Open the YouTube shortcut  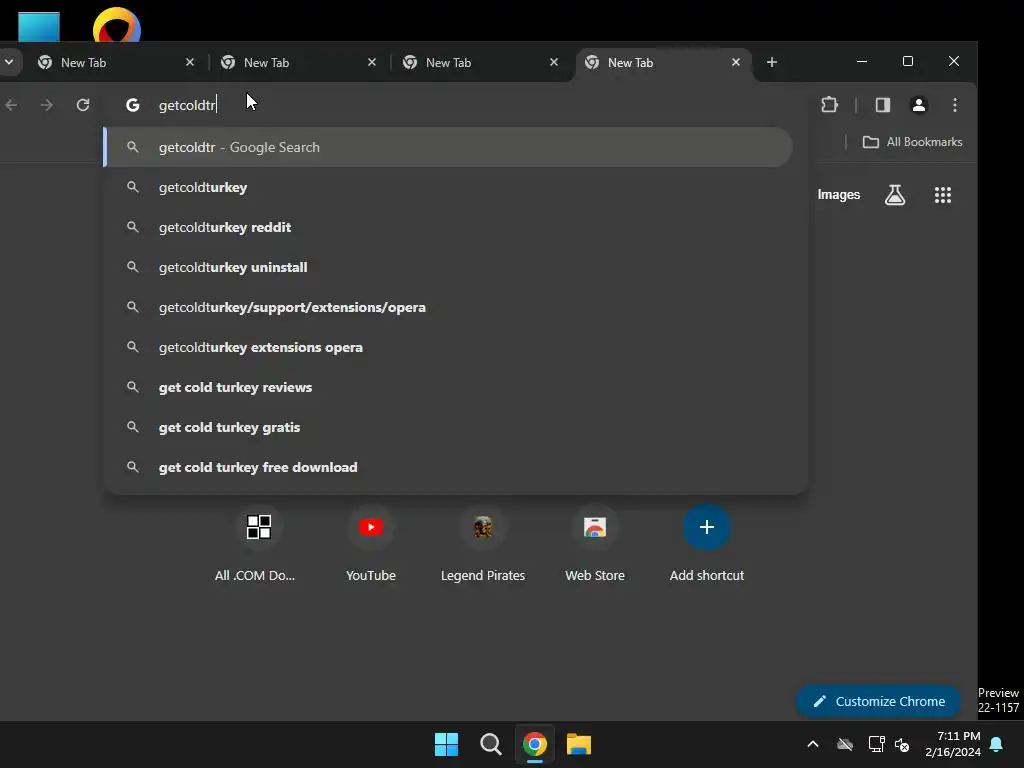coord(371,543)
